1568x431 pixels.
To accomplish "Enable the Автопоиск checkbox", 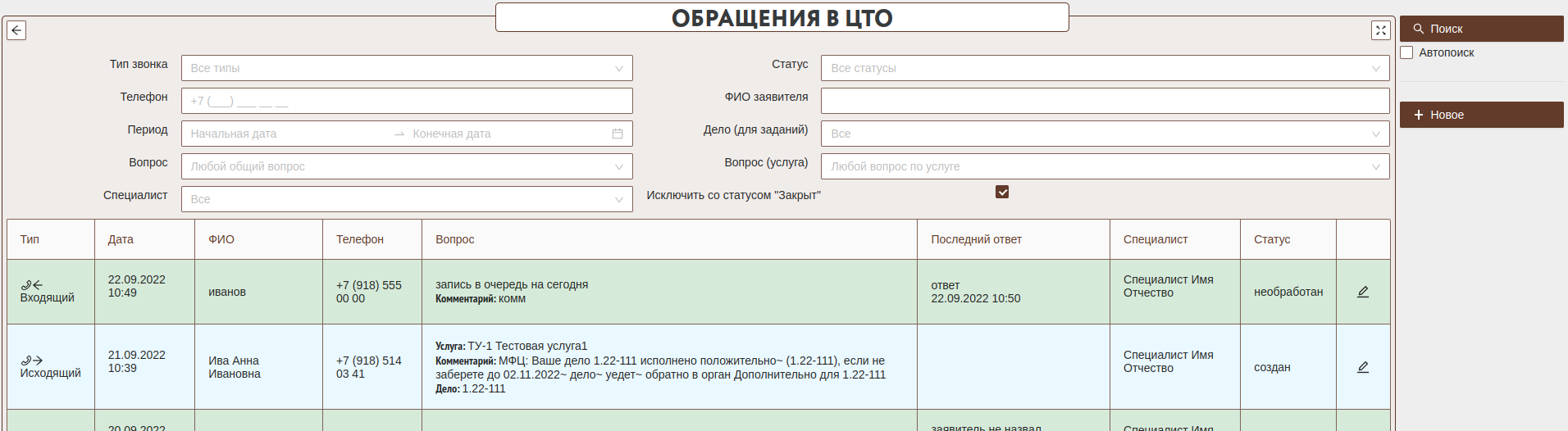I will click(x=1406, y=52).
